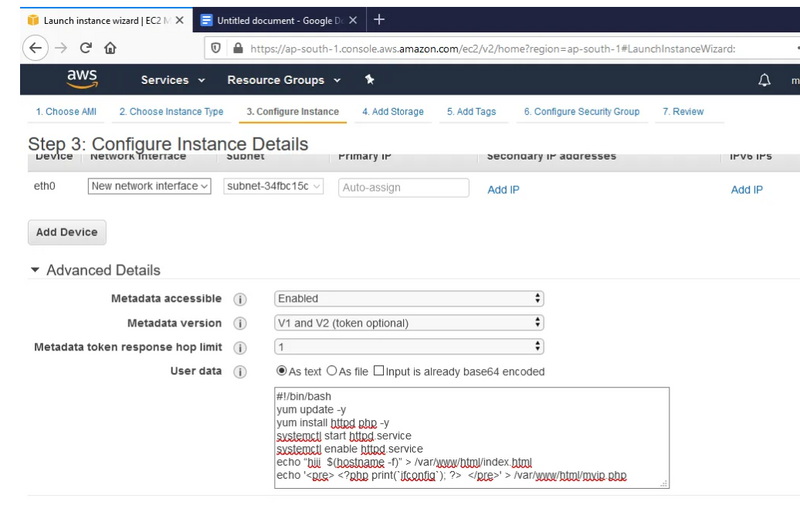Viewport: 800px width, 515px height.
Task: Click the eth0 device label
Action: (44, 186)
